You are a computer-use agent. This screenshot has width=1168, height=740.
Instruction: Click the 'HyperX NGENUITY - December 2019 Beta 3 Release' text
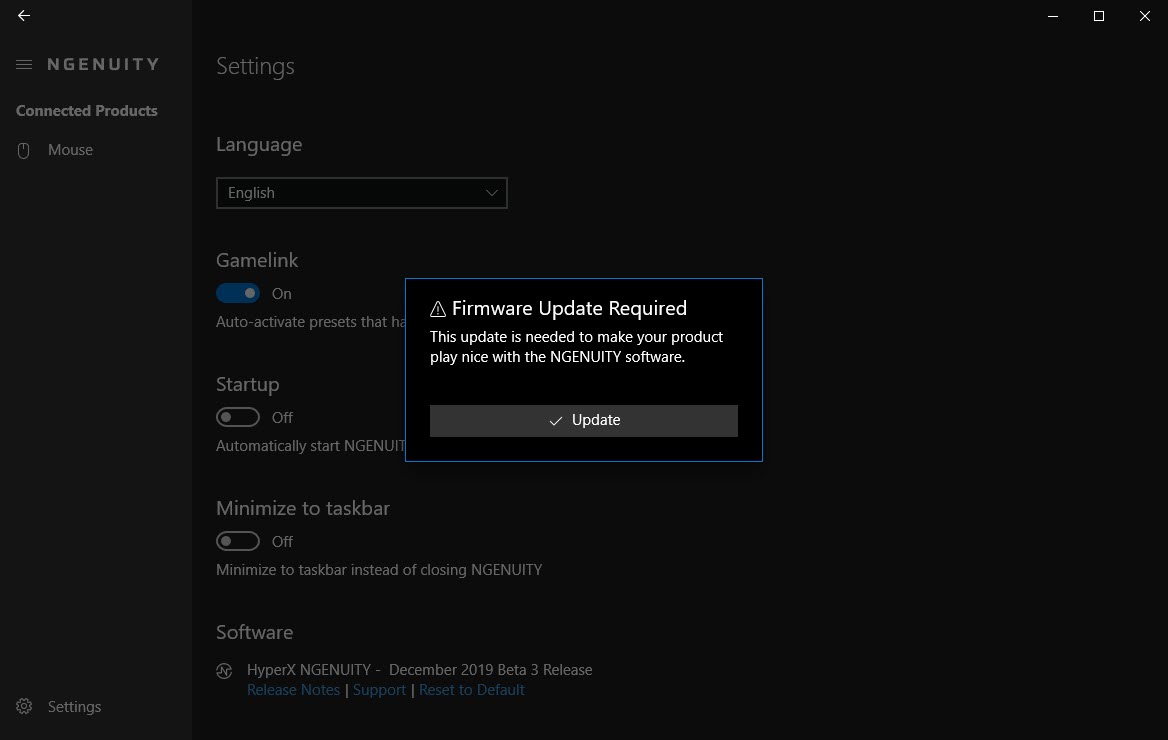click(419, 670)
